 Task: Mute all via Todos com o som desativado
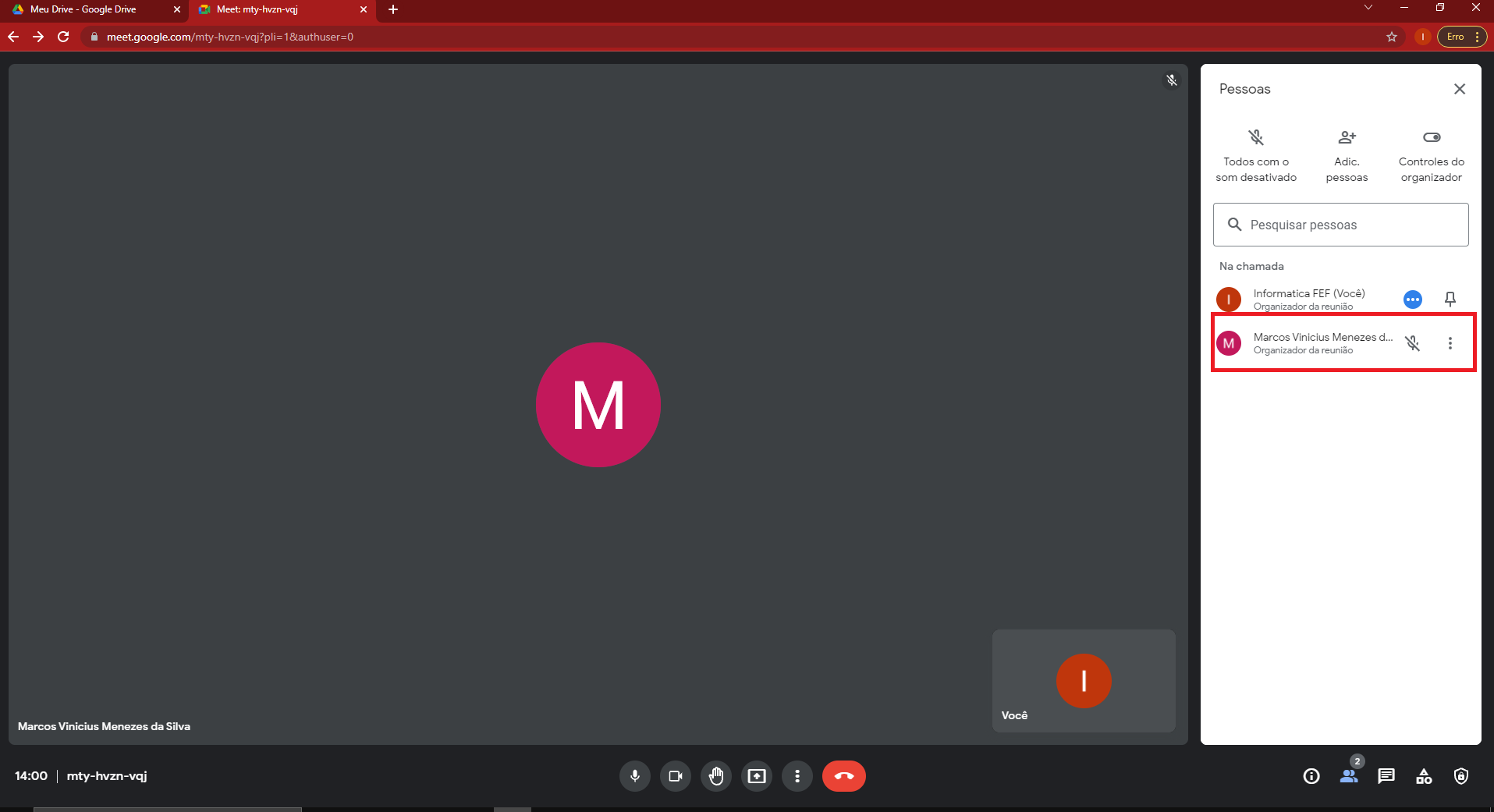coord(1256,156)
